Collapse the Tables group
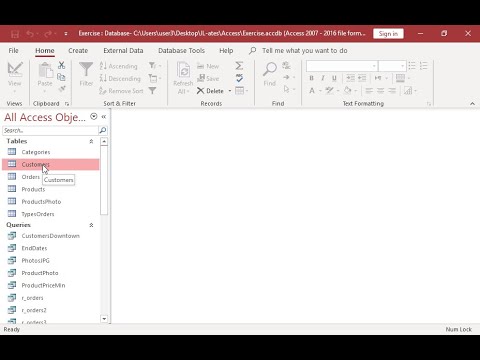This screenshot has width=480, height=360. [x=91, y=141]
